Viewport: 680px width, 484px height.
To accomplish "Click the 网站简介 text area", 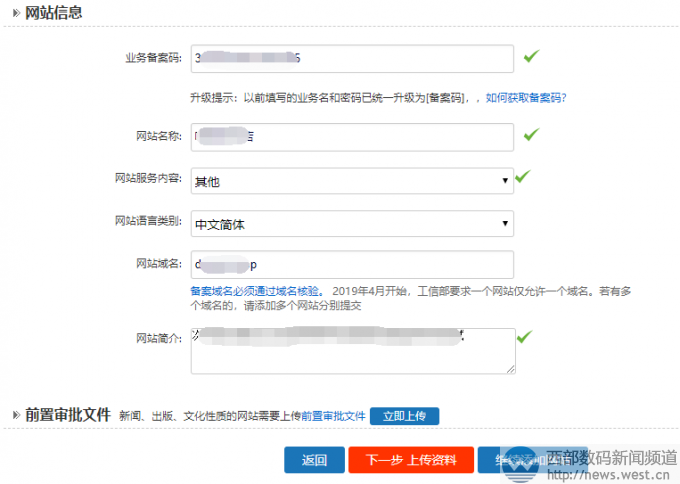I will pos(353,351).
